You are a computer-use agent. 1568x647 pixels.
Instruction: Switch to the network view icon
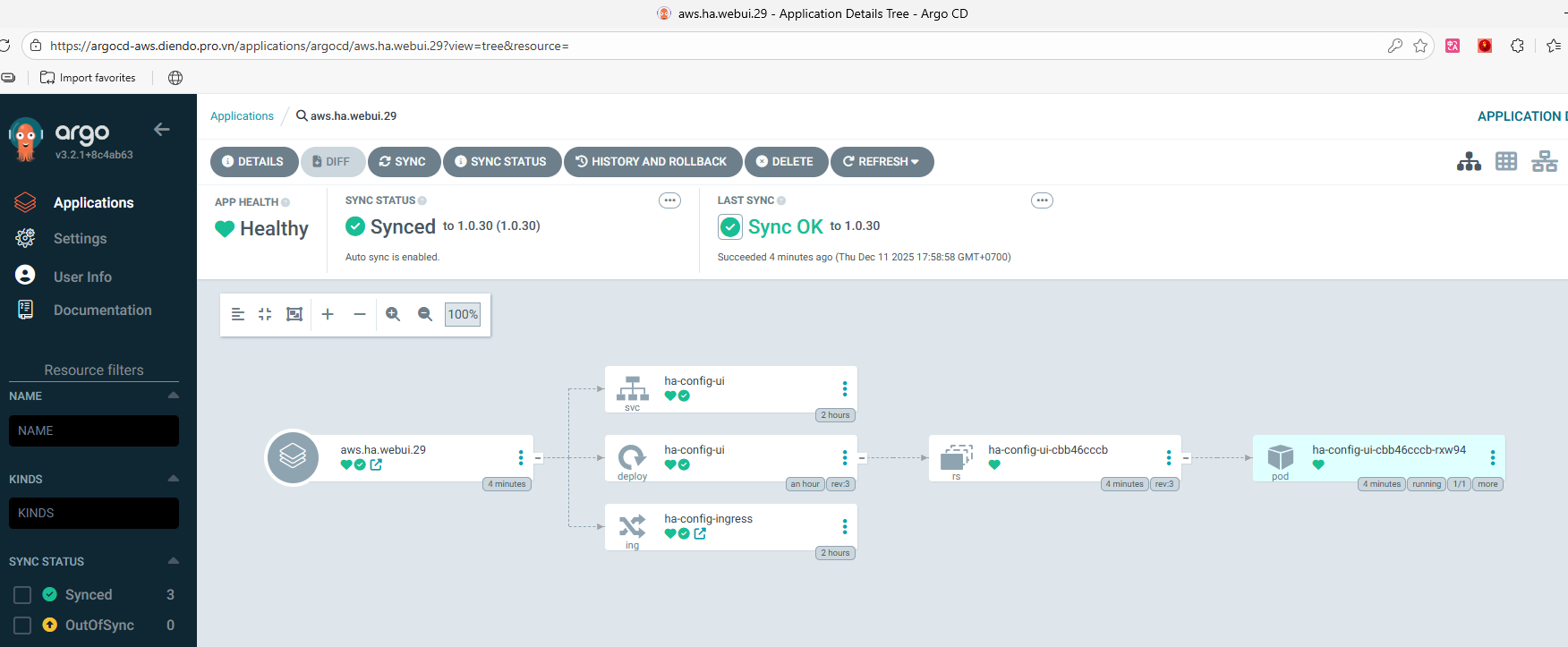tap(1544, 162)
